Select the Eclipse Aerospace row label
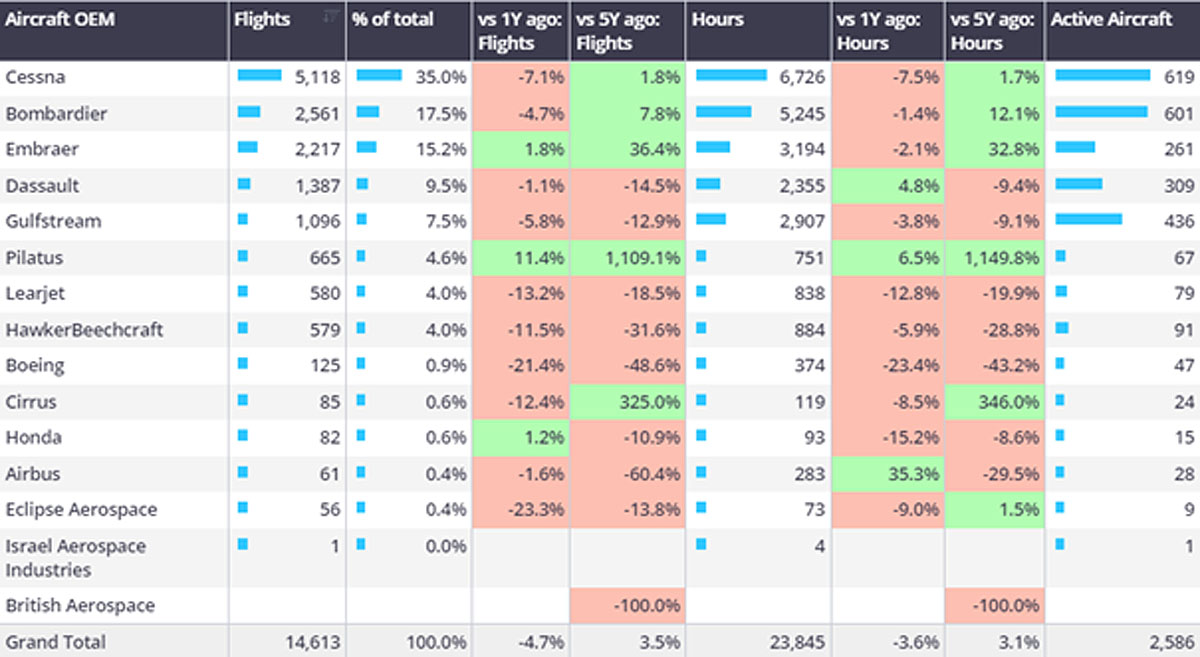 click(81, 509)
